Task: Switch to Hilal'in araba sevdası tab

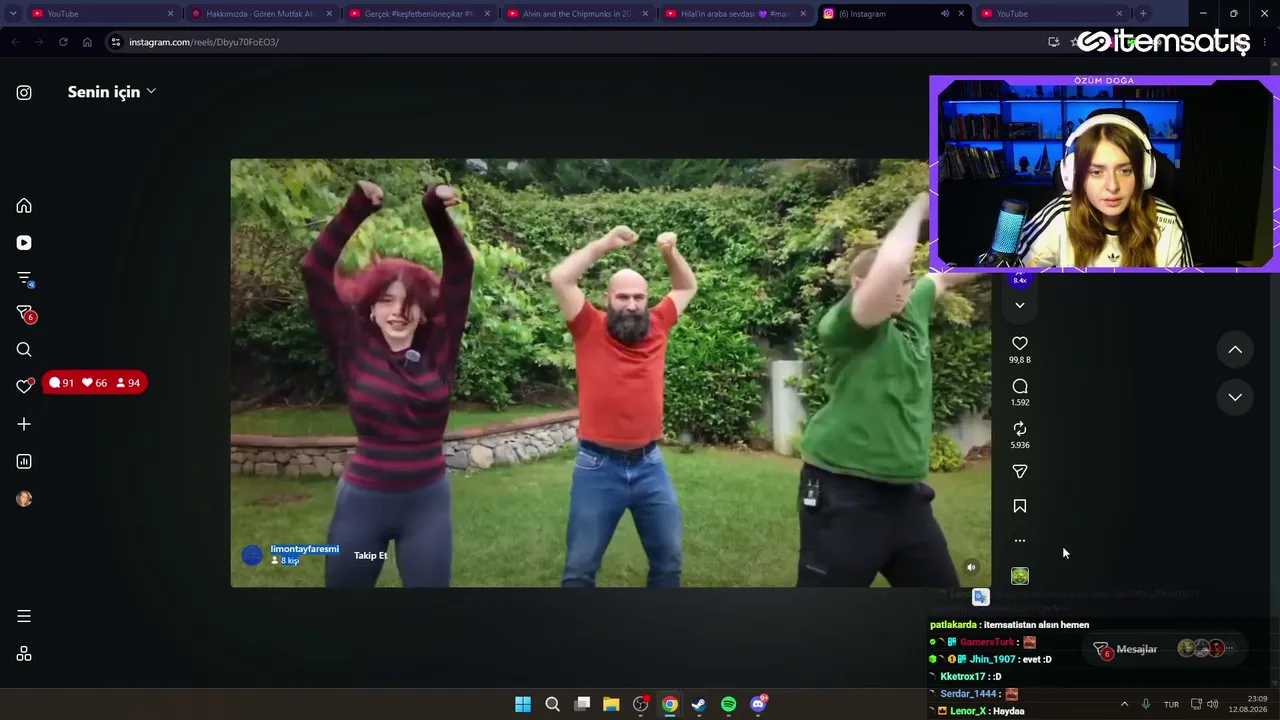Action: (736, 14)
